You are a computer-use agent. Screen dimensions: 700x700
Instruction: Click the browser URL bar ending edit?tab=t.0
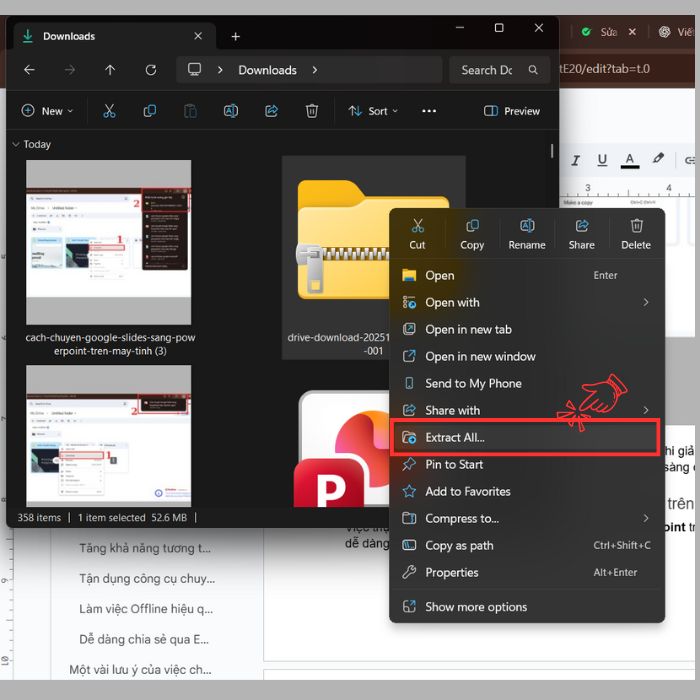[627, 69]
